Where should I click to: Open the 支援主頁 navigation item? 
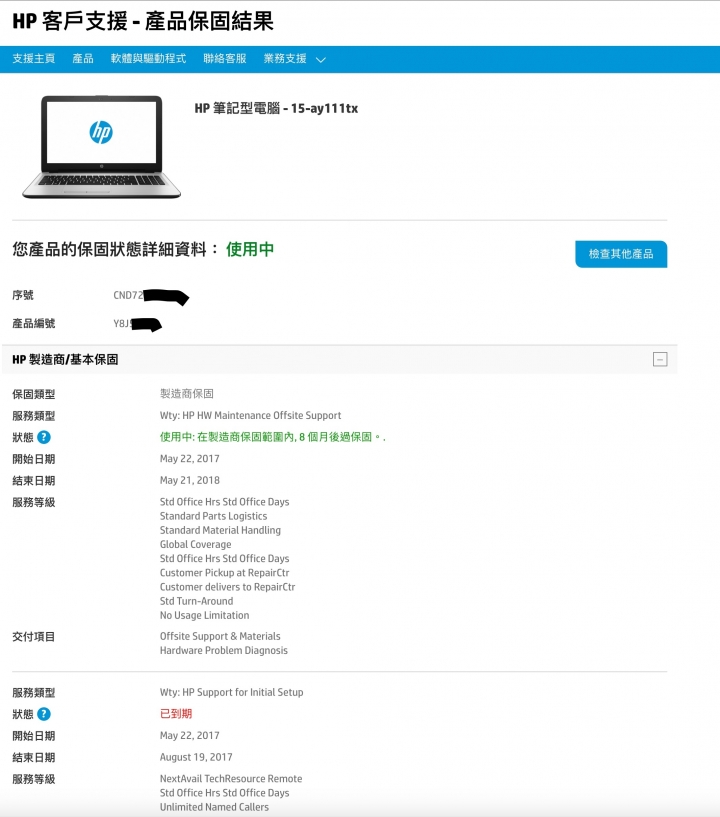point(34,59)
